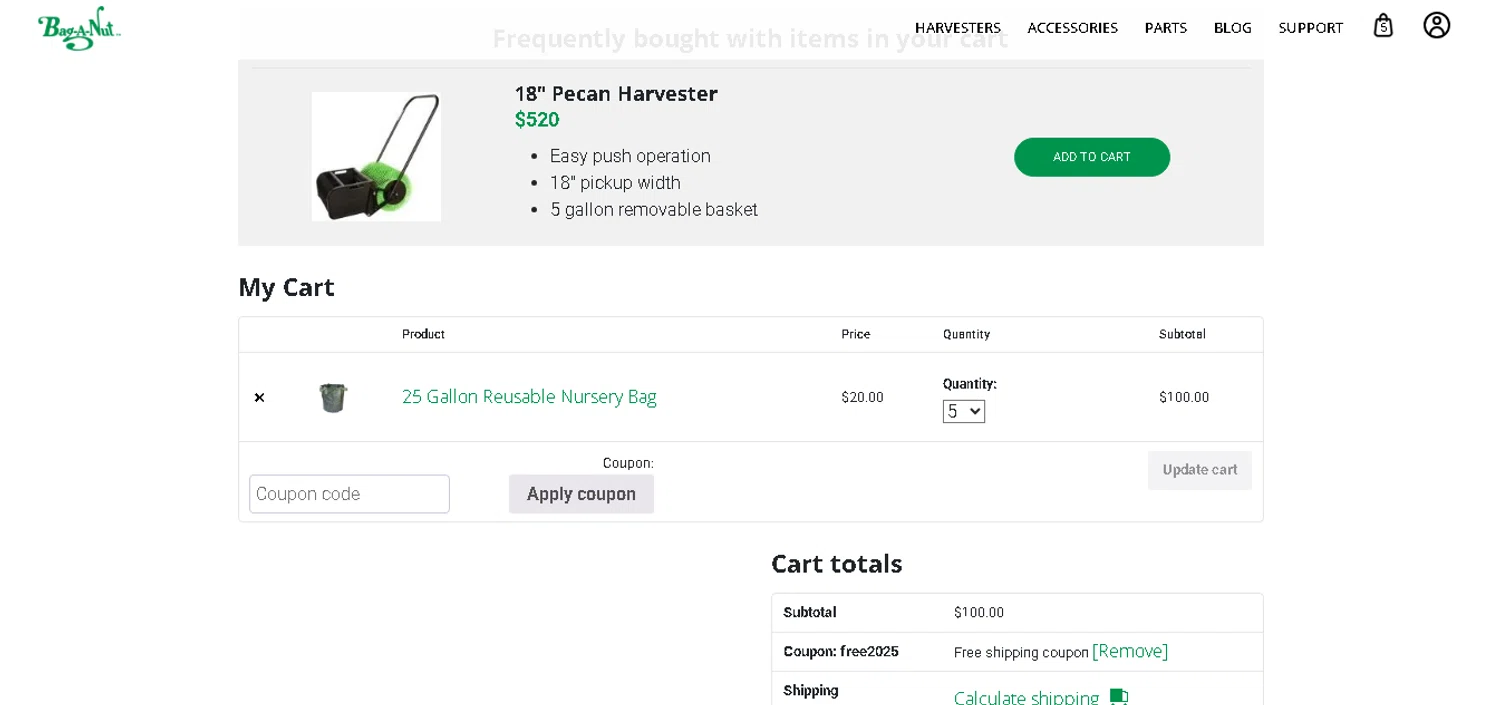Click the Cart totals subtotal $100.00 value
The width and height of the screenshot is (1500, 705).
[979, 612]
